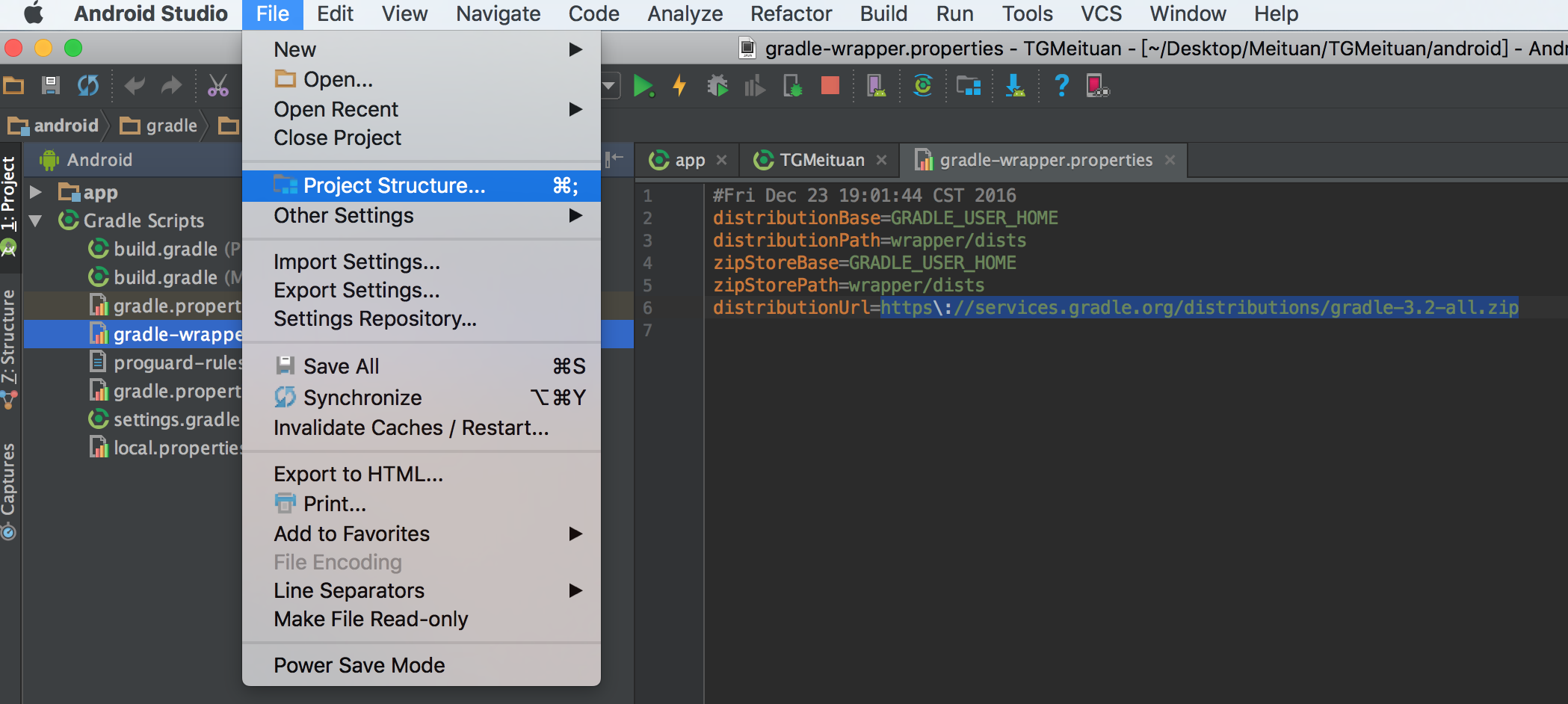Open the Navigate menu
This screenshot has height=704, width=1568.
(x=498, y=13)
